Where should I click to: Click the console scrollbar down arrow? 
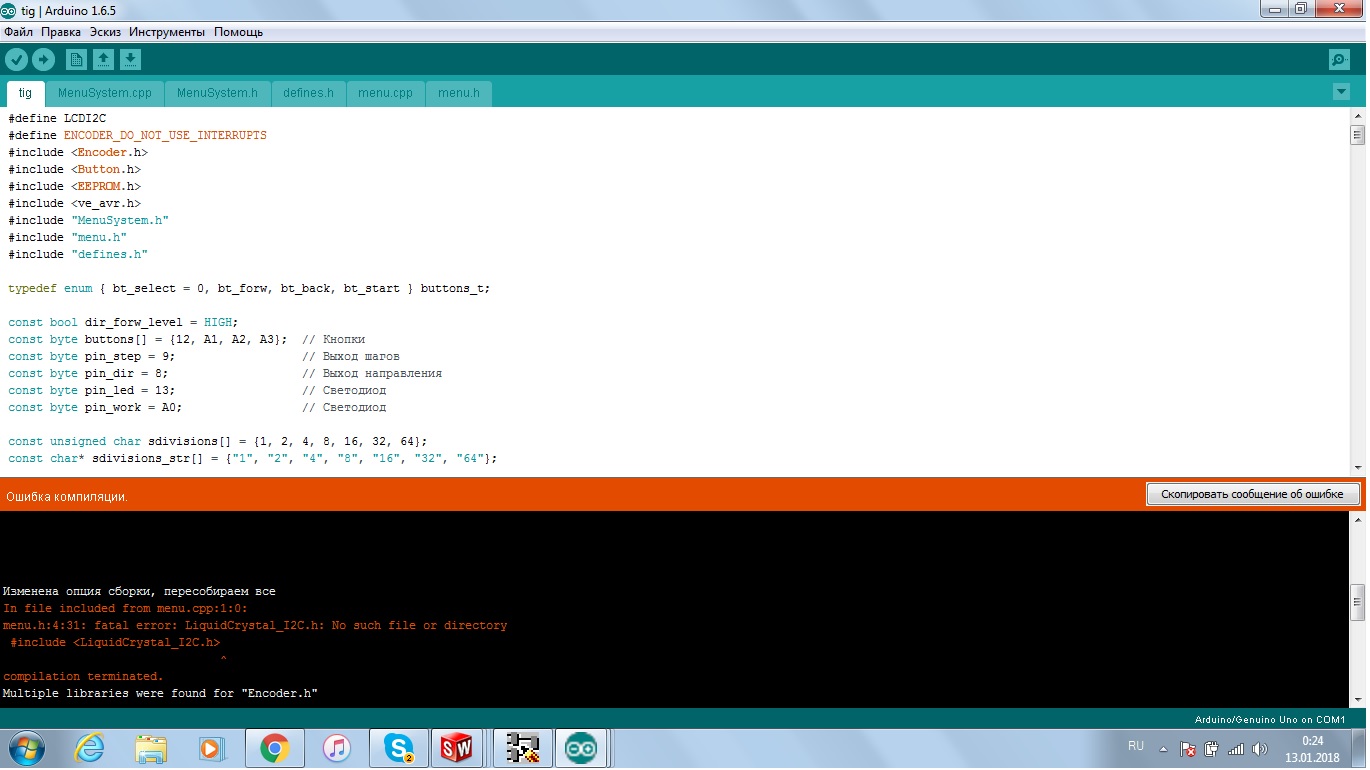click(x=1357, y=699)
